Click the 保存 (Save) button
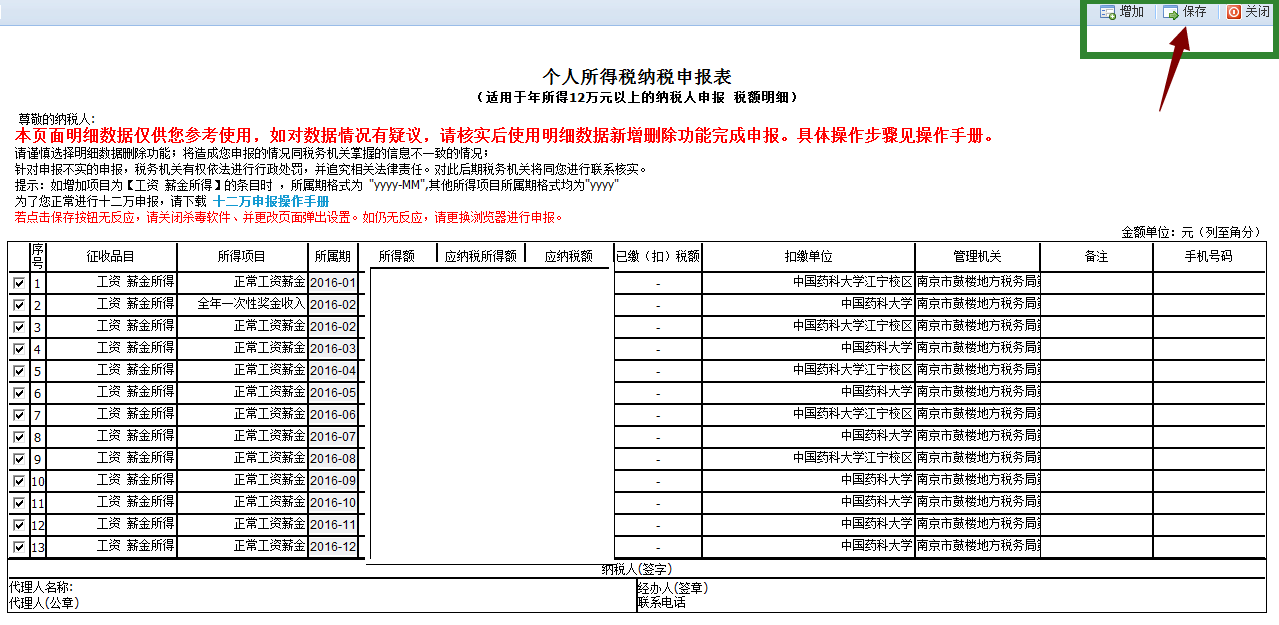The width and height of the screenshot is (1279, 625). click(x=1184, y=12)
